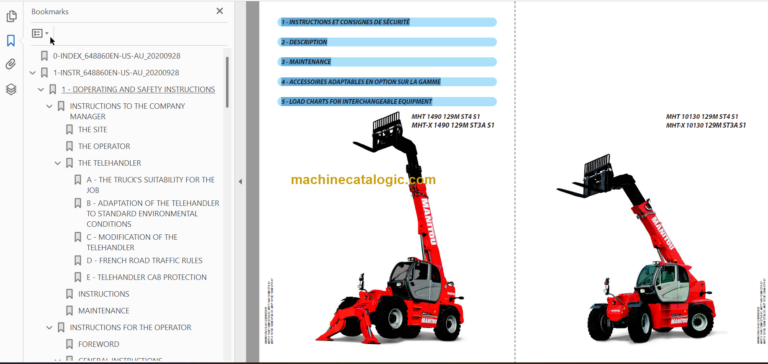768x364 pixels.
Task: Collapse THE TELEHANDLER bookmark node
Action: coord(58,163)
